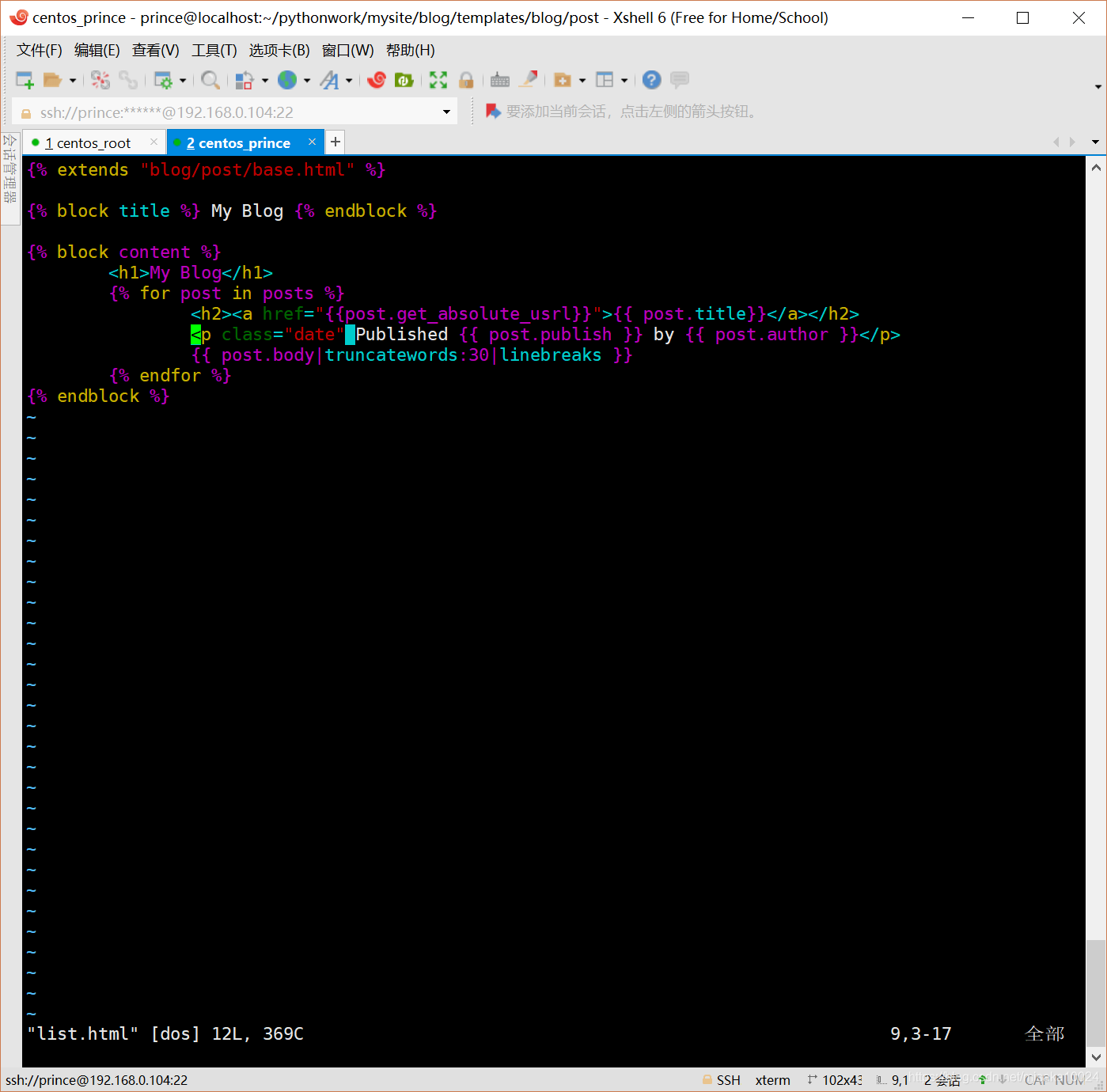Expand the file transfer dropdown arrow
Screen dimensions: 1107x1092
click(x=265, y=80)
